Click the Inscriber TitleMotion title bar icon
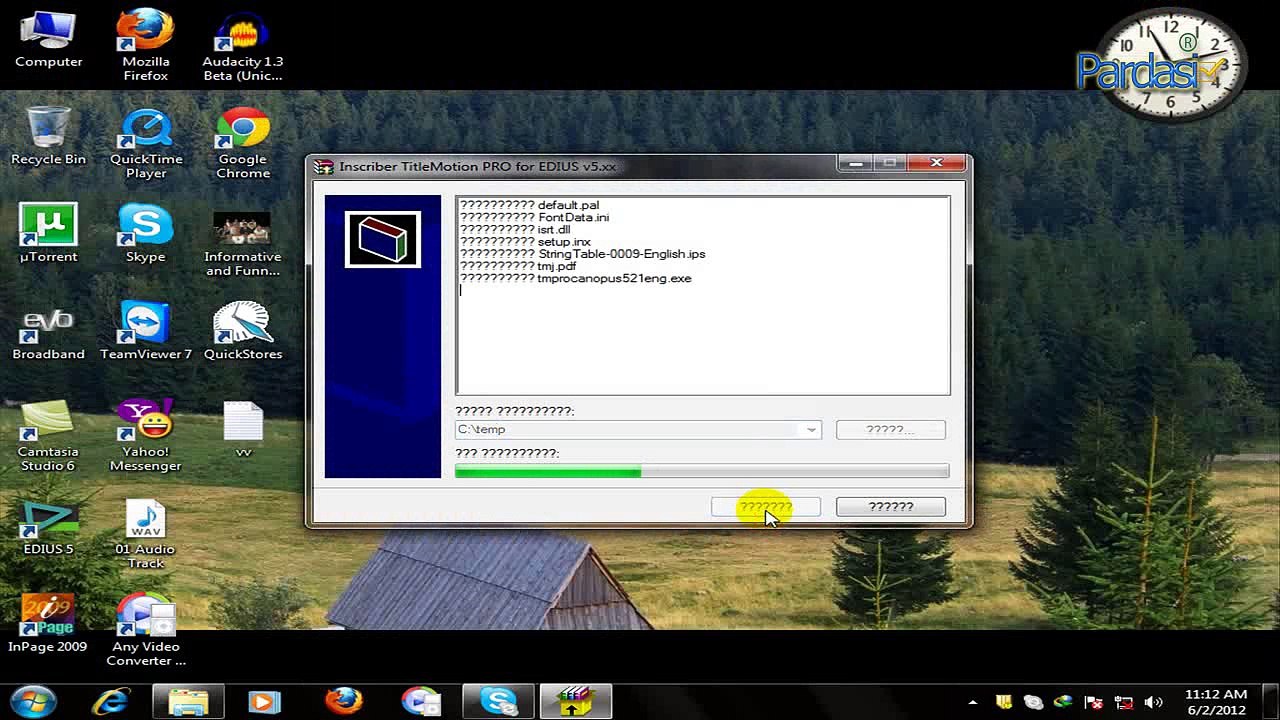Image resolution: width=1280 pixels, height=720 pixels. coord(323,166)
